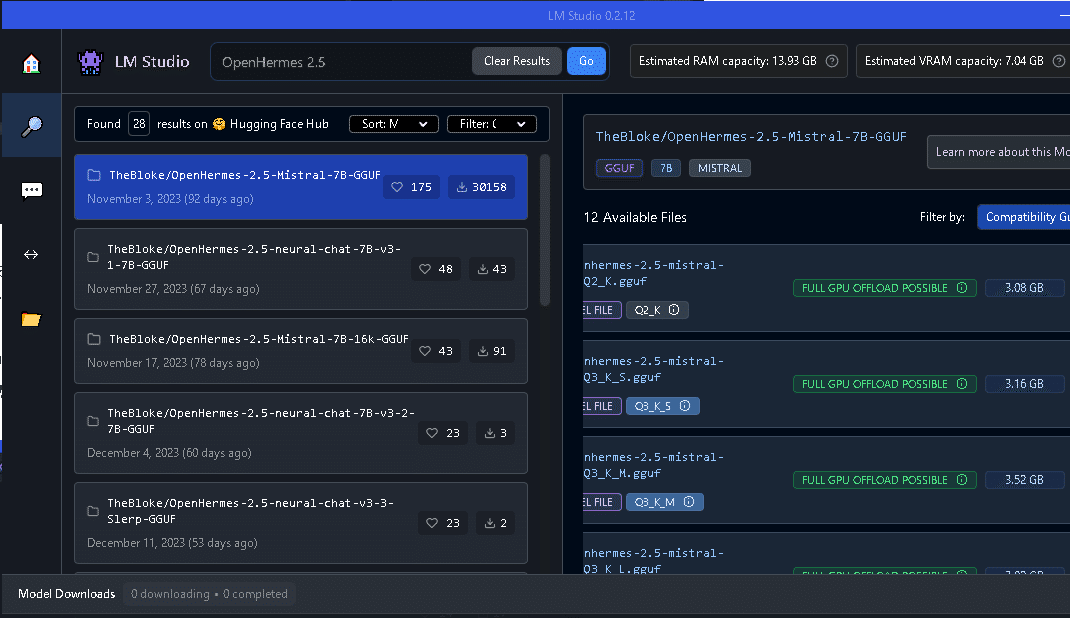Open the AI Chat bubble icon
This screenshot has width=1070, height=618.
click(x=31, y=190)
